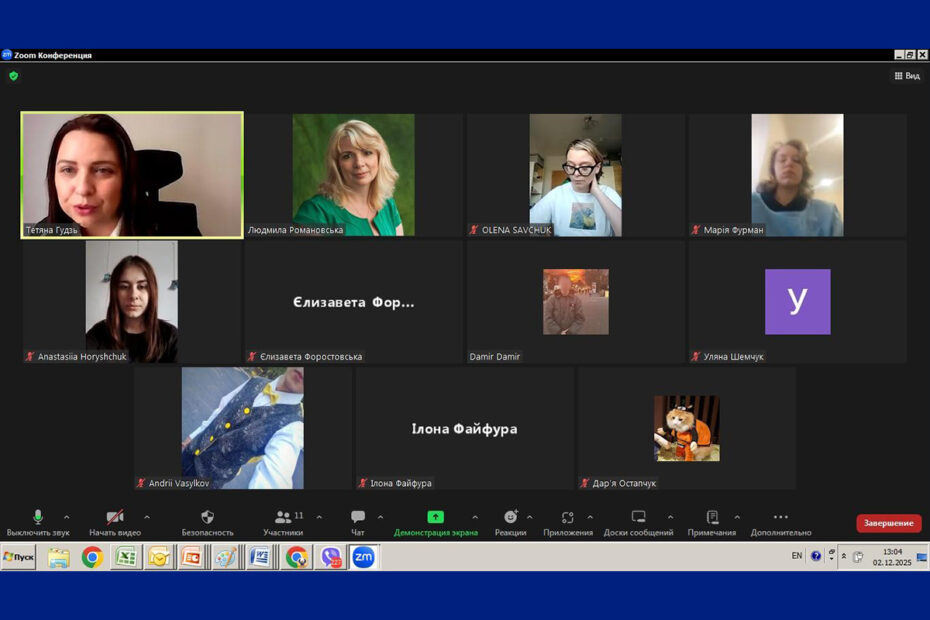
Task: Toggle EN keyboard language indicator
Action: coord(797,556)
